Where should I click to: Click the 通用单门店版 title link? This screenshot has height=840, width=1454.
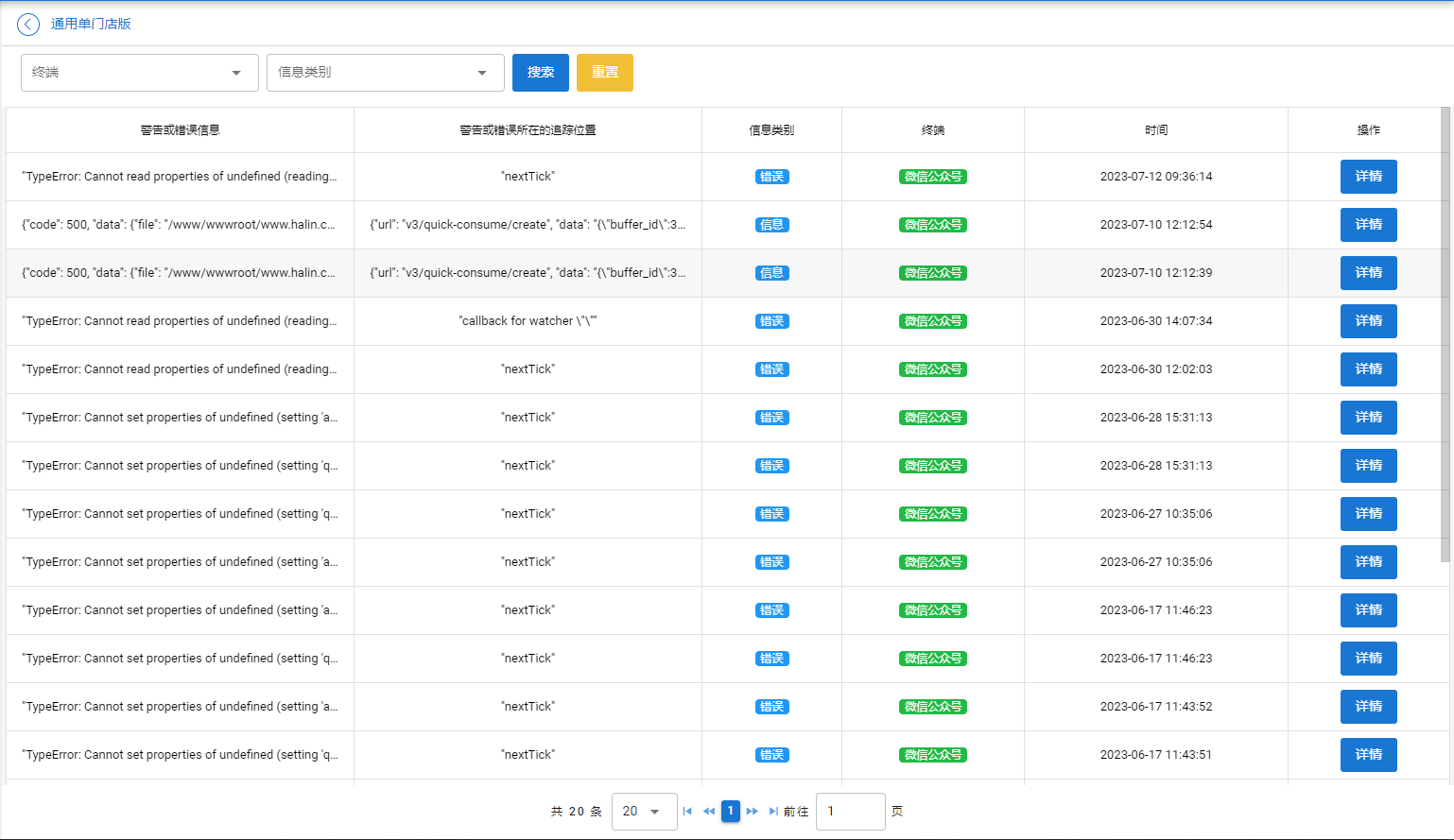tap(91, 25)
